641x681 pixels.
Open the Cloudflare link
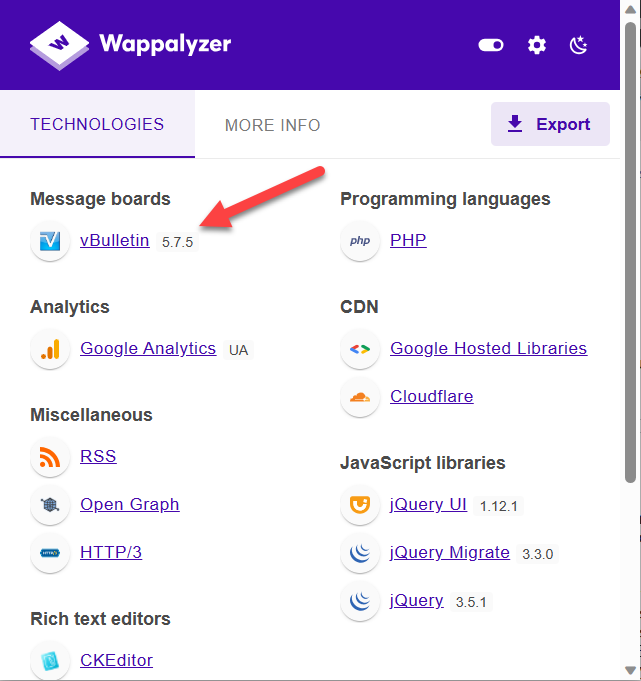click(432, 396)
